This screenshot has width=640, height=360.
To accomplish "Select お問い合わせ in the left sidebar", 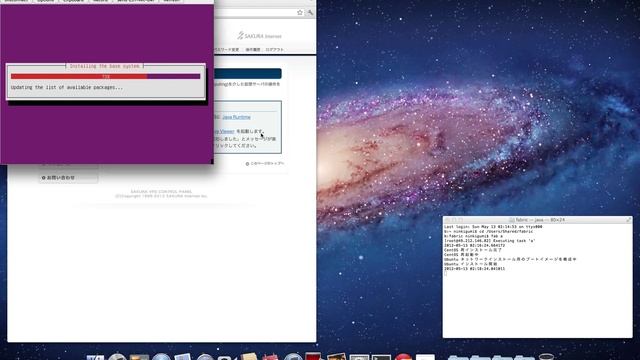I will click(61, 178).
